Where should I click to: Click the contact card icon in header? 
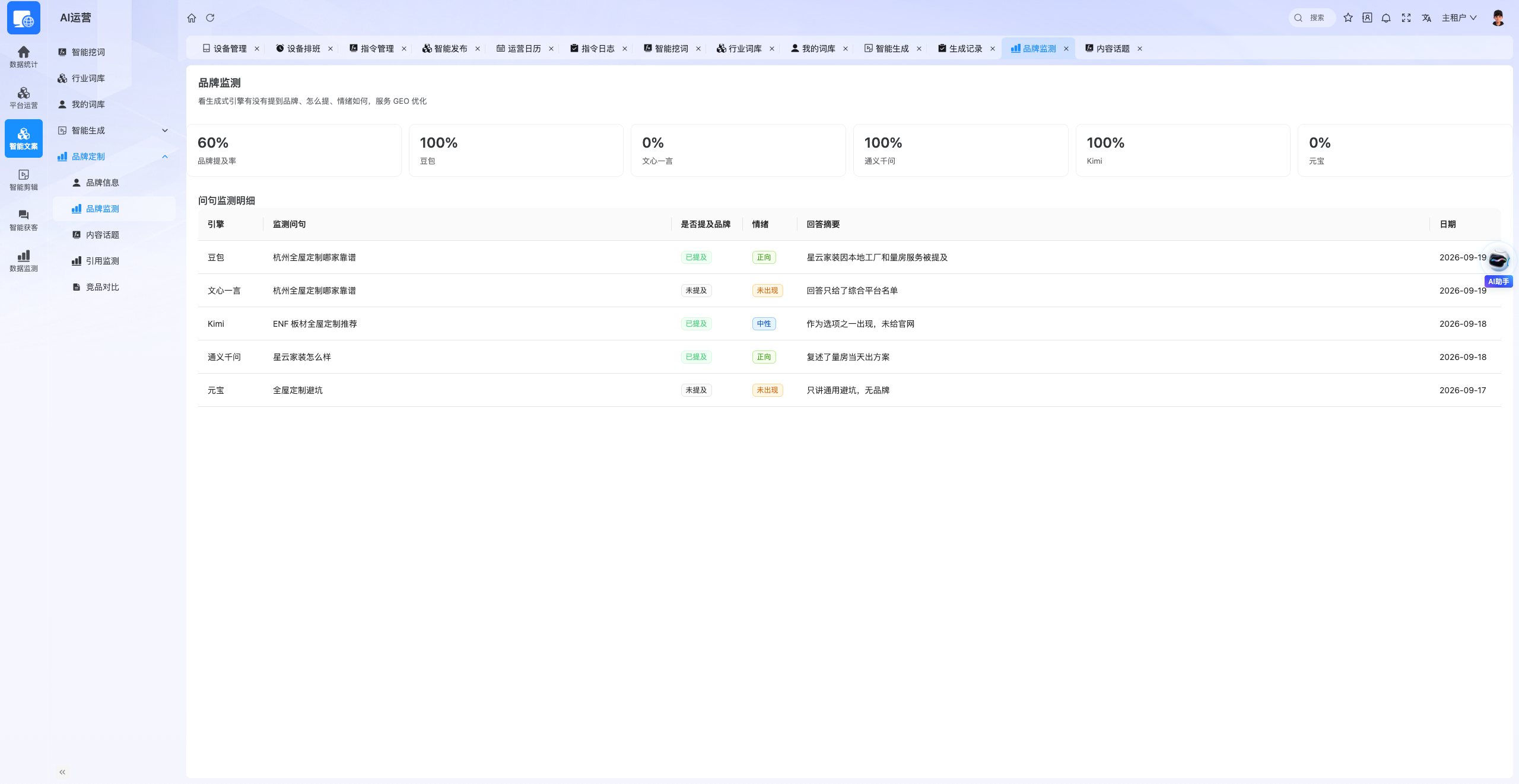click(x=1367, y=18)
